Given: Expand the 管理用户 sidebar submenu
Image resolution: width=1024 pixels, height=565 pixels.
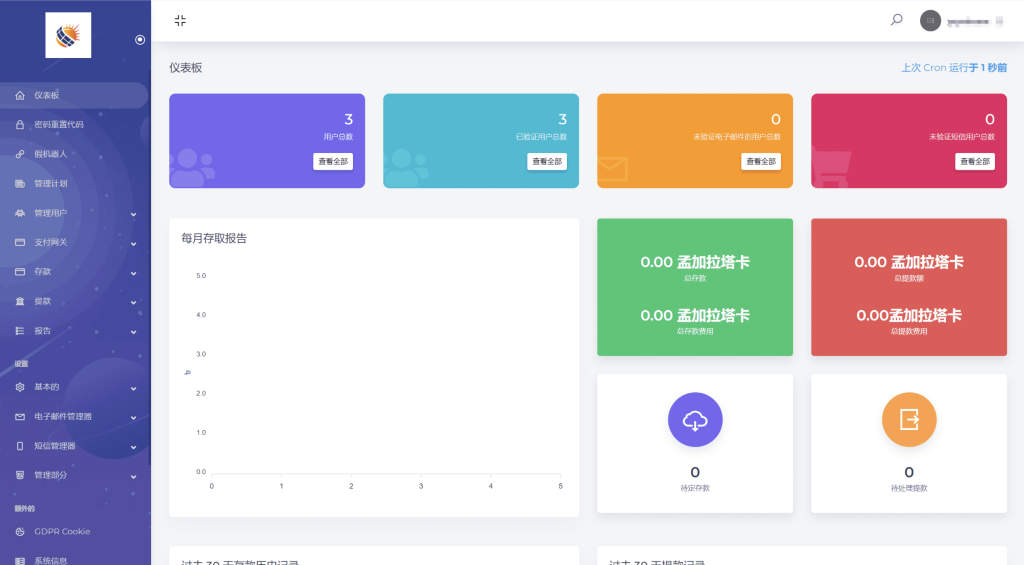Looking at the screenshot, I should [133, 213].
